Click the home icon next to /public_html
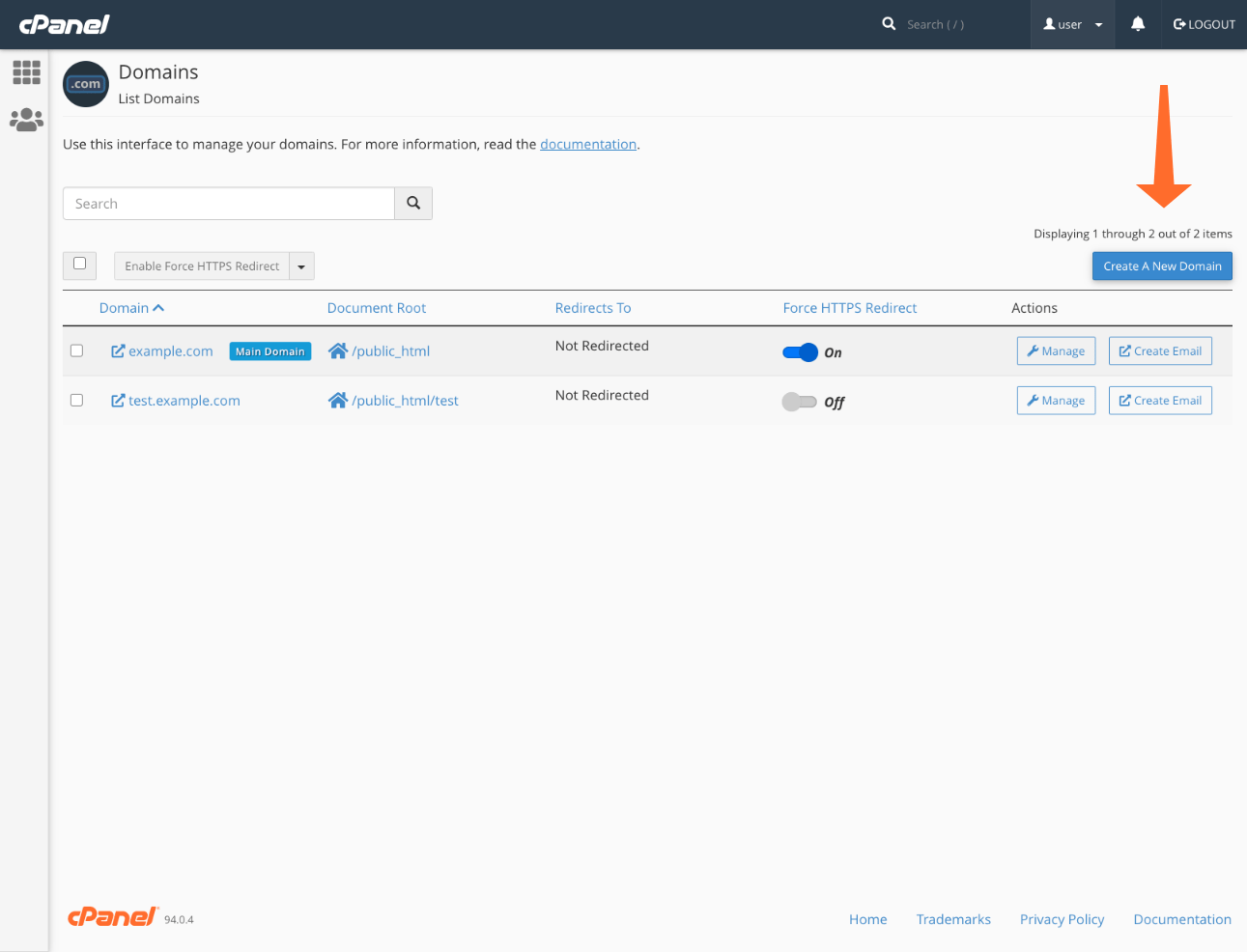This screenshot has height=952, width=1247. tap(338, 350)
